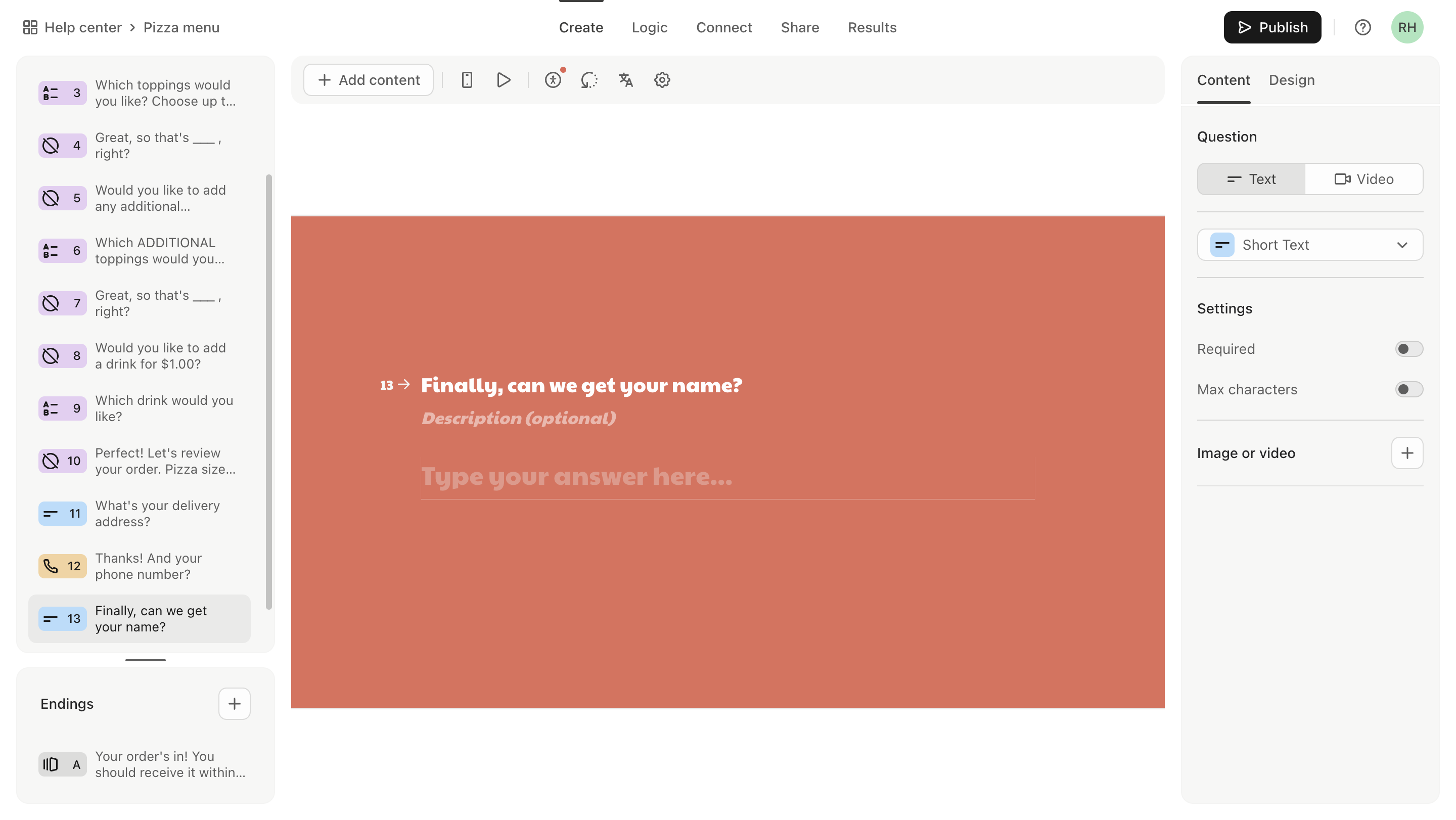Switch to the Logic tab
The width and height of the screenshot is (1456, 820).
tap(649, 27)
